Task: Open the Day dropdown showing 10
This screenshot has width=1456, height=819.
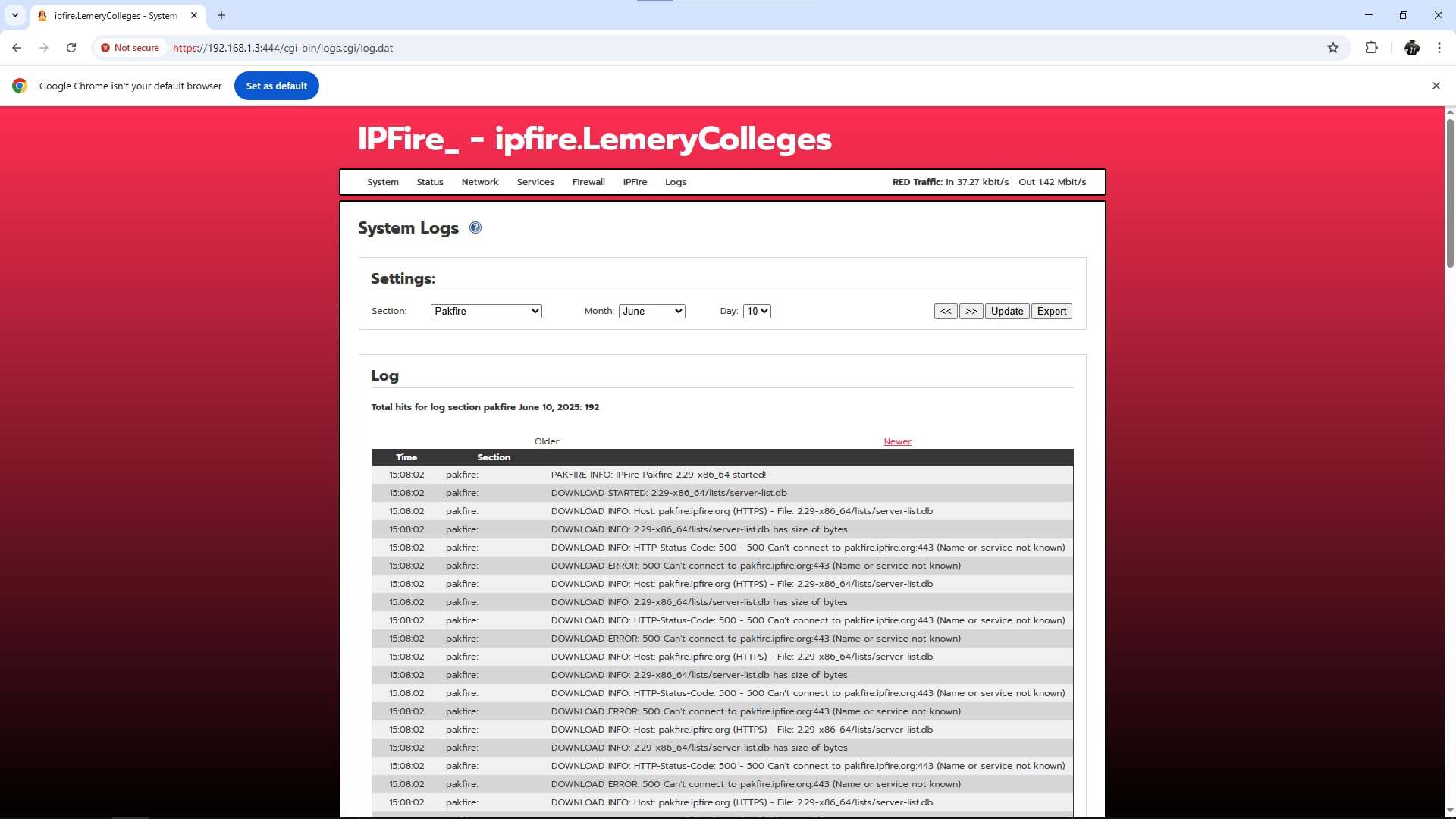Action: coord(757,311)
